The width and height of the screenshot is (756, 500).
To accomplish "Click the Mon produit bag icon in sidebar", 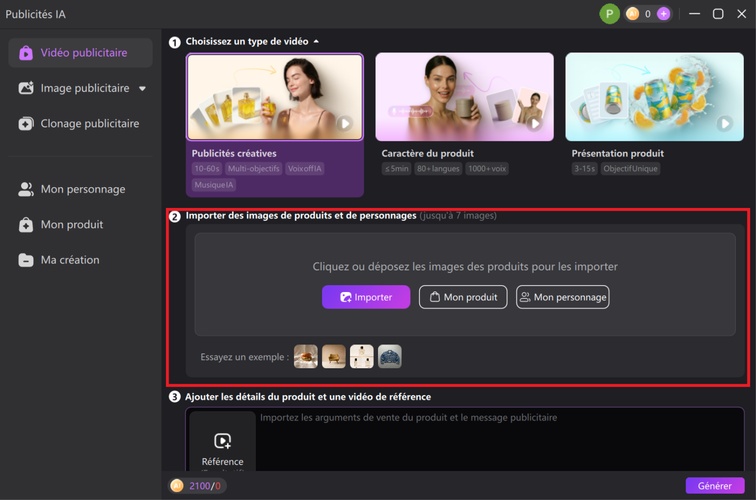I will coord(26,224).
